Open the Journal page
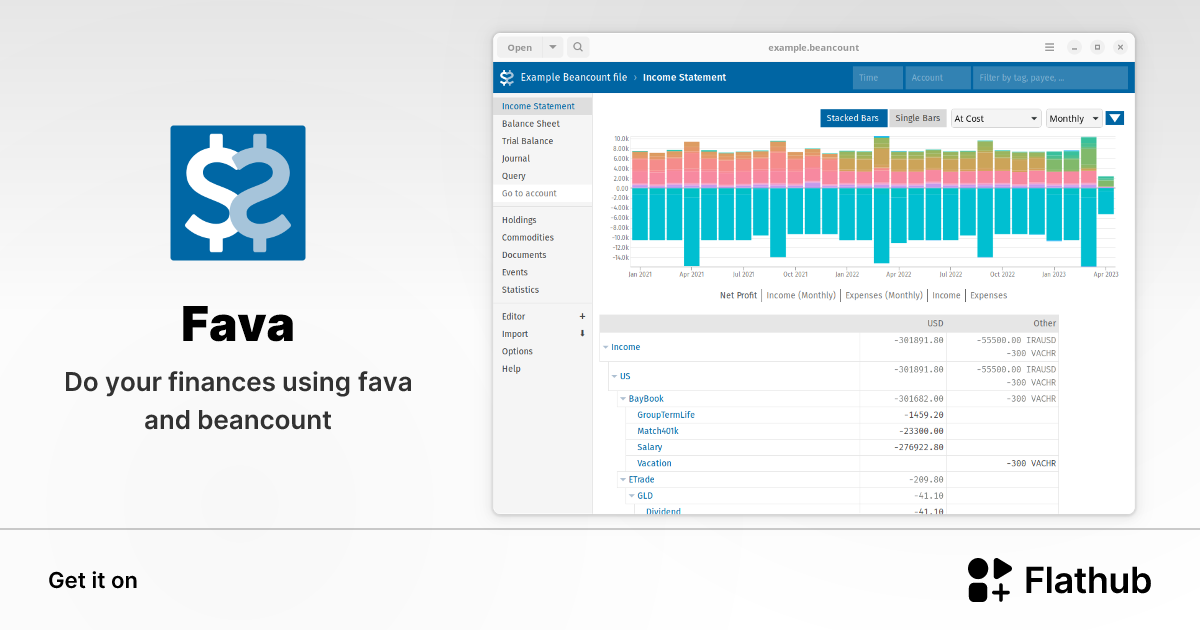This screenshot has width=1200, height=630. click(515, 158)
